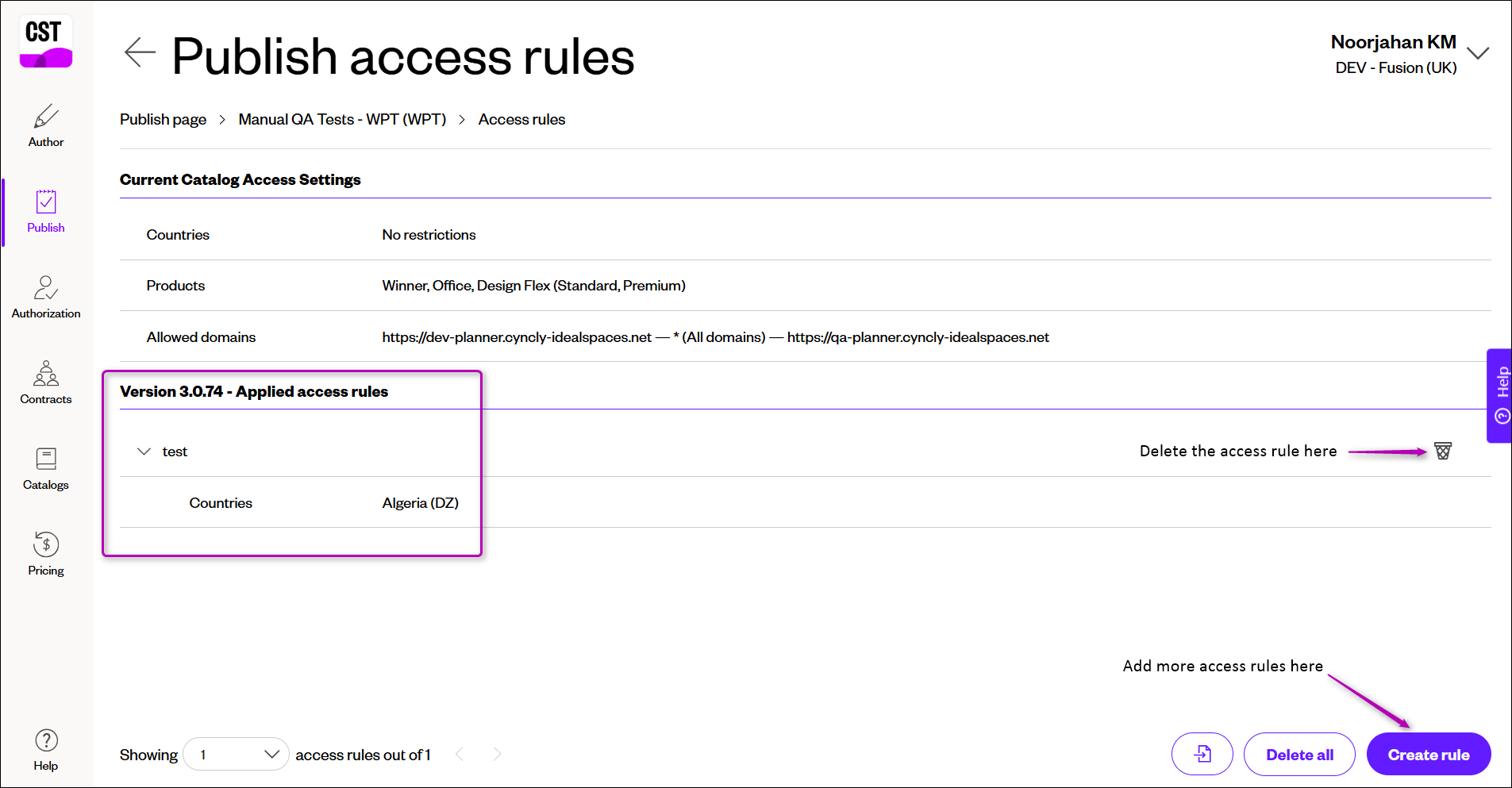
Task: Open the Pricing sidebar section
Action: [46, 554]
